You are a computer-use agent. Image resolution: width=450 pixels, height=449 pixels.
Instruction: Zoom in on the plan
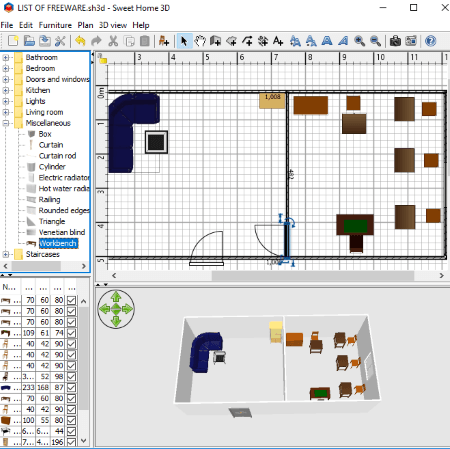coord(359,41)
